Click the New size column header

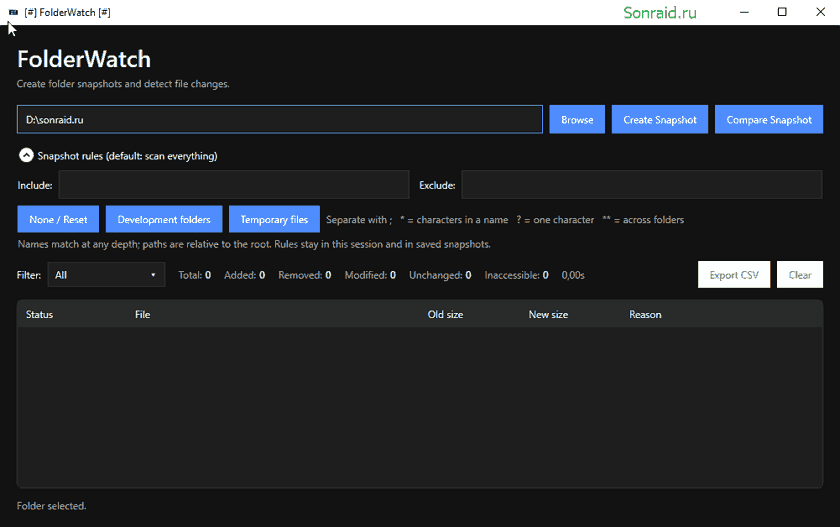(548, 314)
